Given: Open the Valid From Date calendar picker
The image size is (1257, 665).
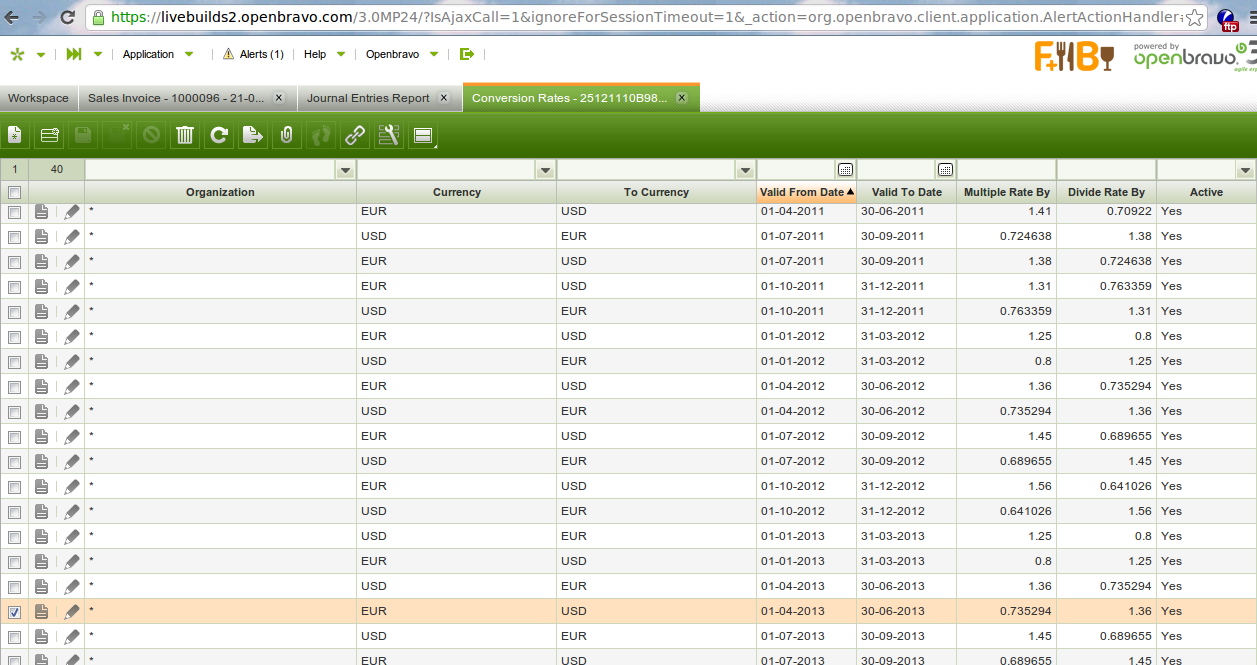Looking at the screenshot, I should point(845,170).
